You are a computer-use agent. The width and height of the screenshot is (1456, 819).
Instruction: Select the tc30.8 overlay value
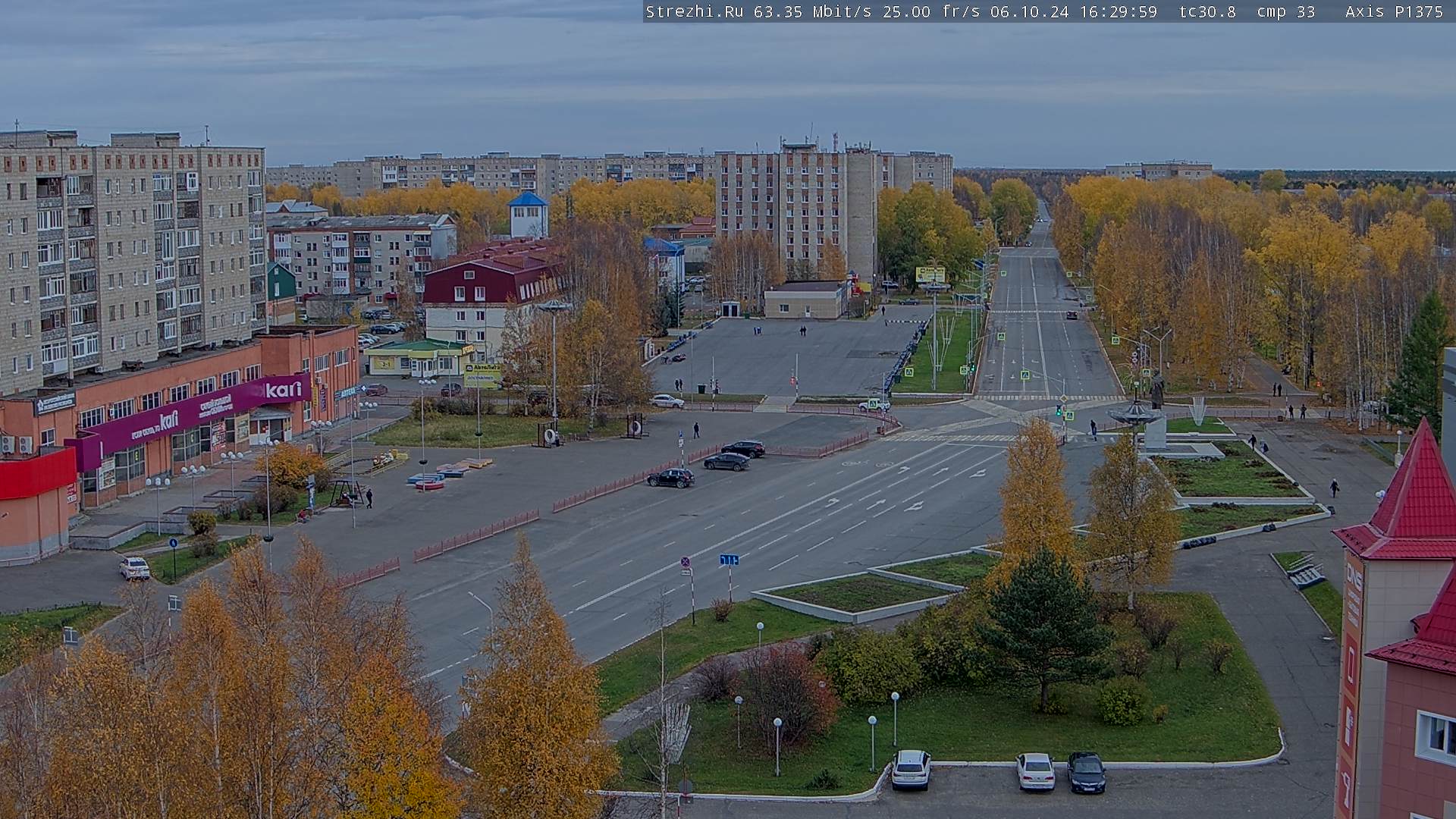[x=1207, y=11]
